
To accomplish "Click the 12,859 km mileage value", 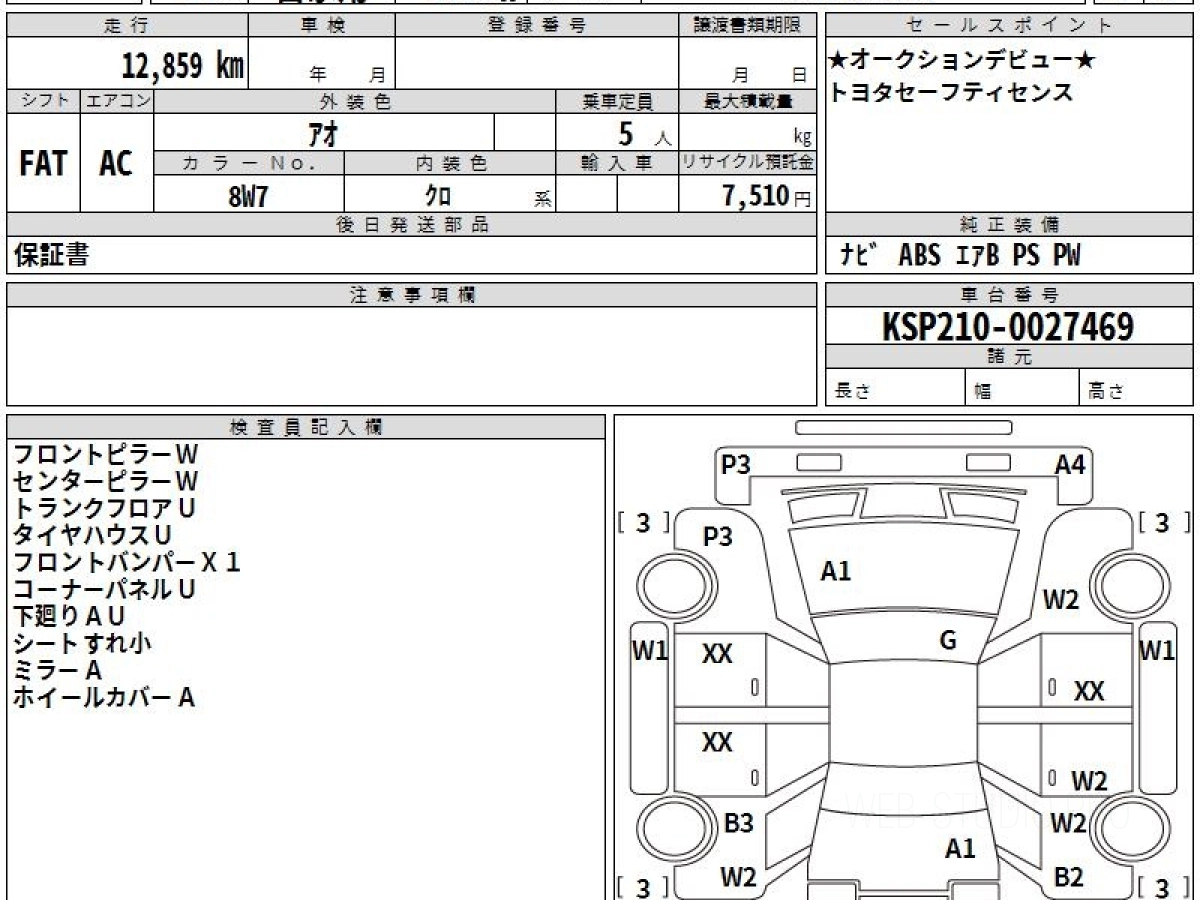I will pyautogui.click(x=182, y=66).
